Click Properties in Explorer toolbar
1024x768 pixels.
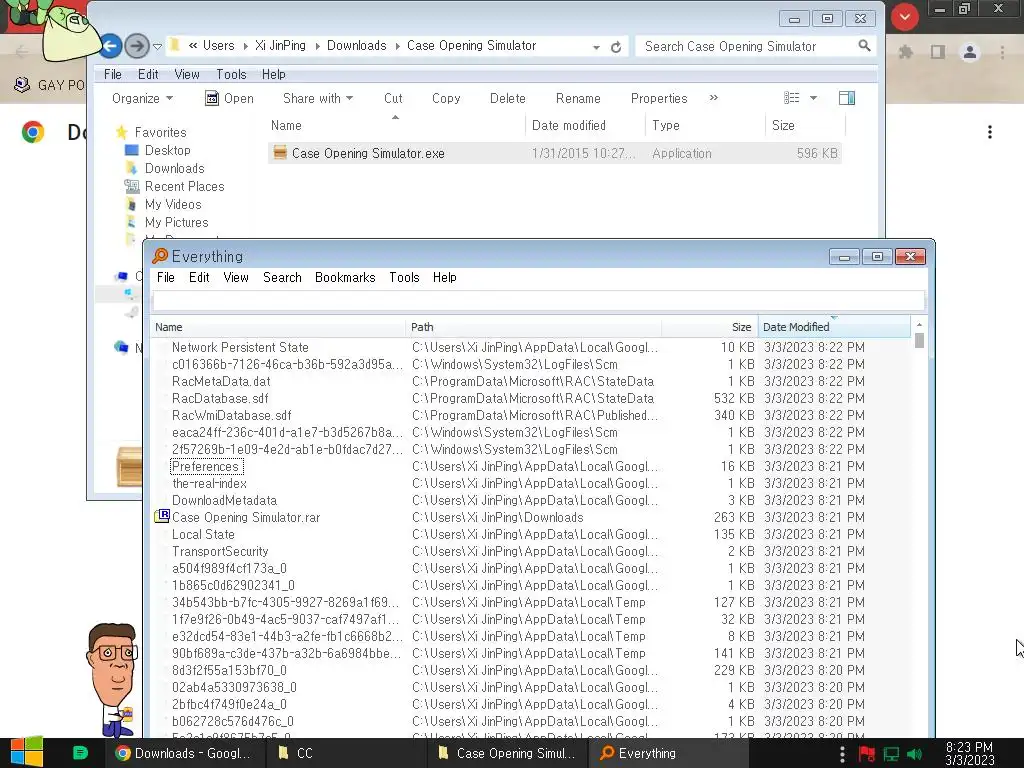659,98
